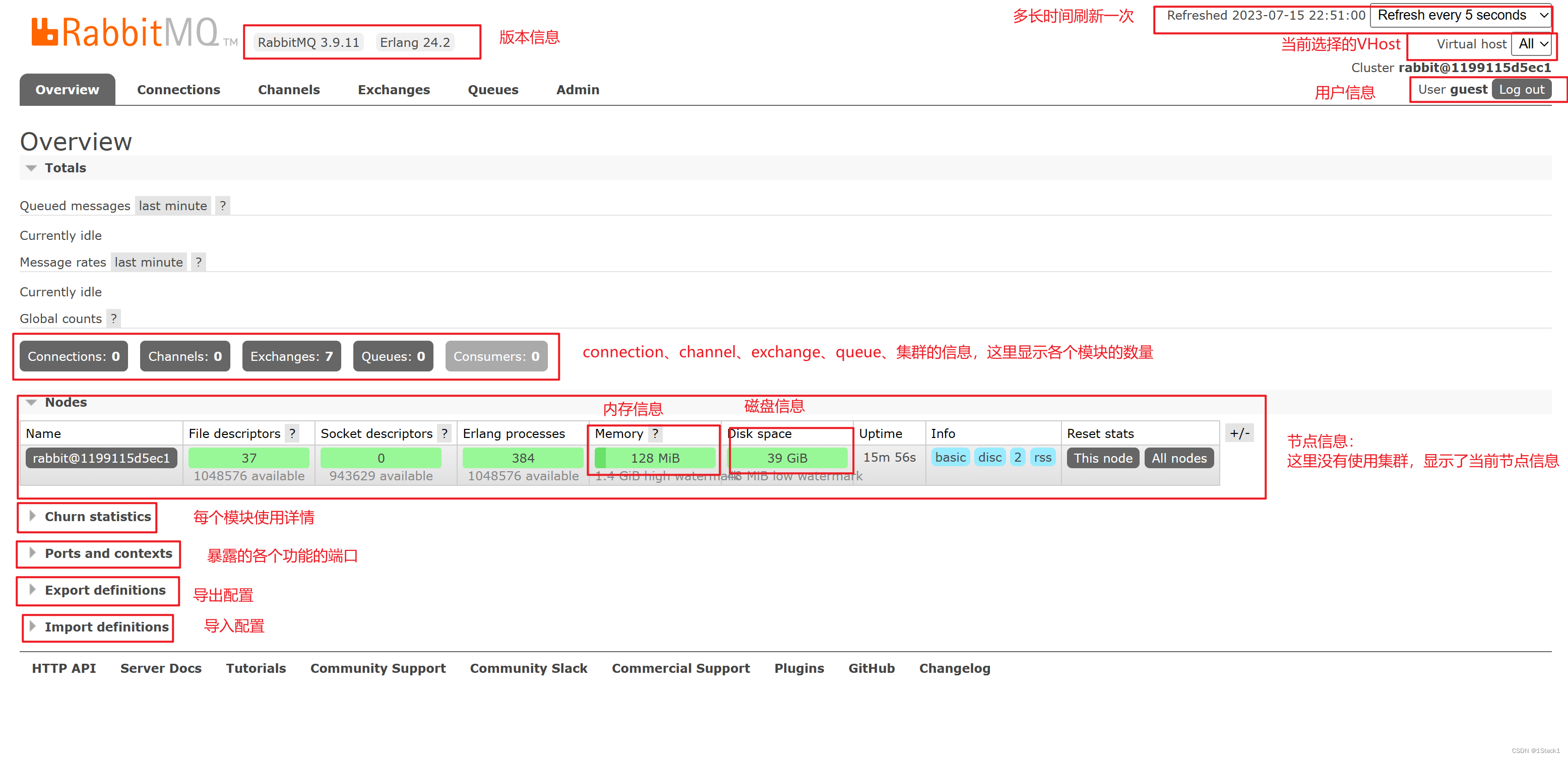1568x758 pixels.
Task: Open the Virtual host selector
Action: click(x=1532, y=44)
